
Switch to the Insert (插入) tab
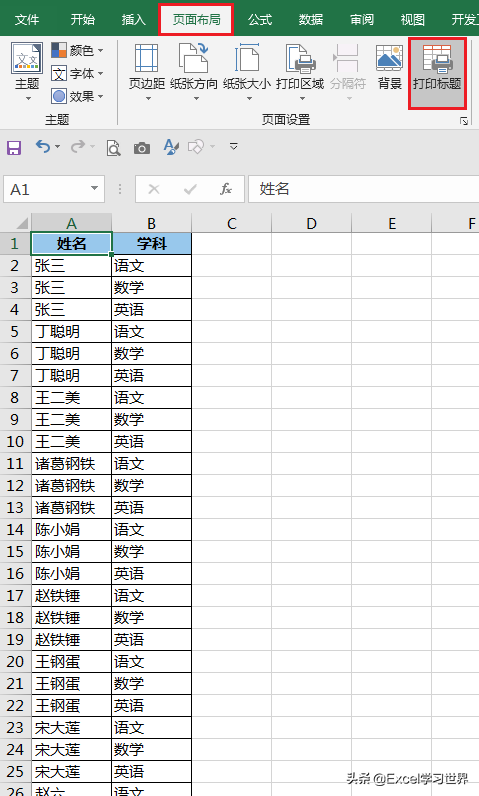(133, 19)
